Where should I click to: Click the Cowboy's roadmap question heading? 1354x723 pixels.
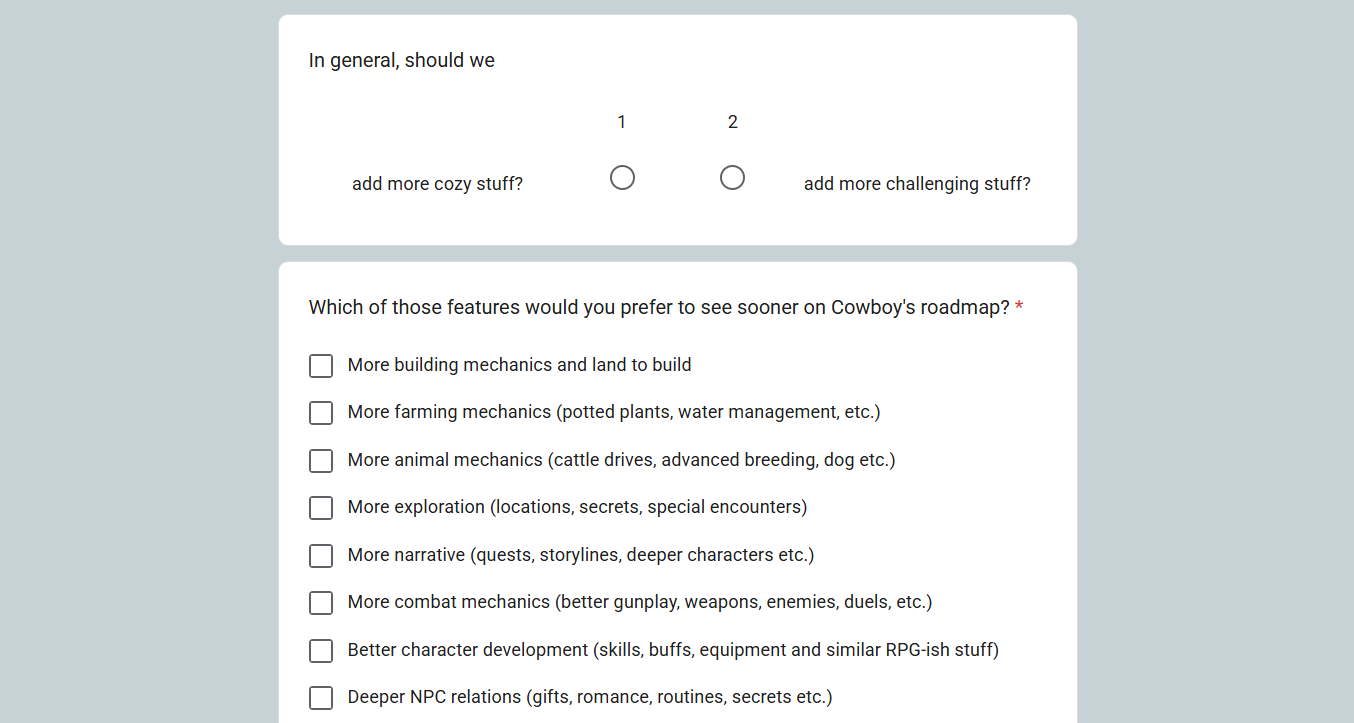(x=659, y=307)
